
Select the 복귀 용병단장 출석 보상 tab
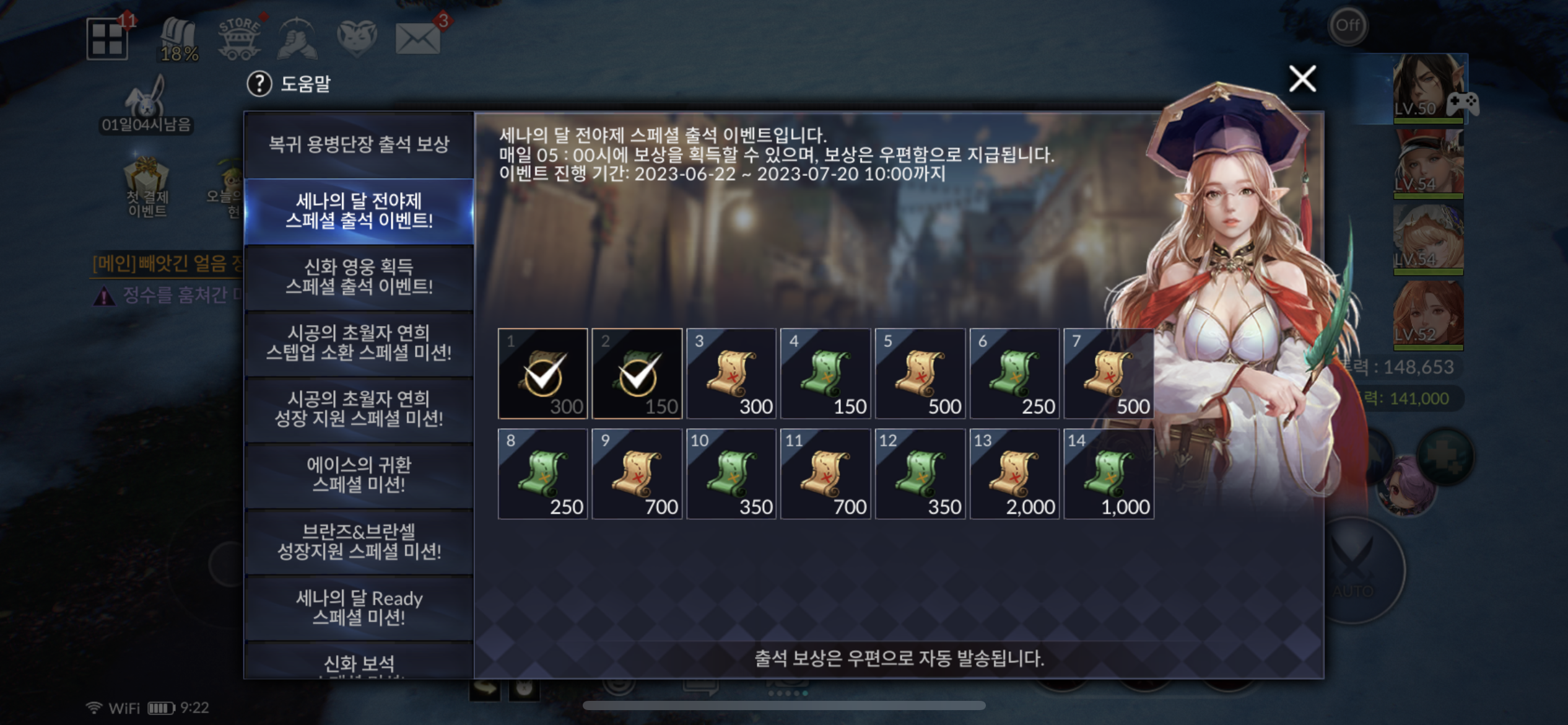(359, 145)
